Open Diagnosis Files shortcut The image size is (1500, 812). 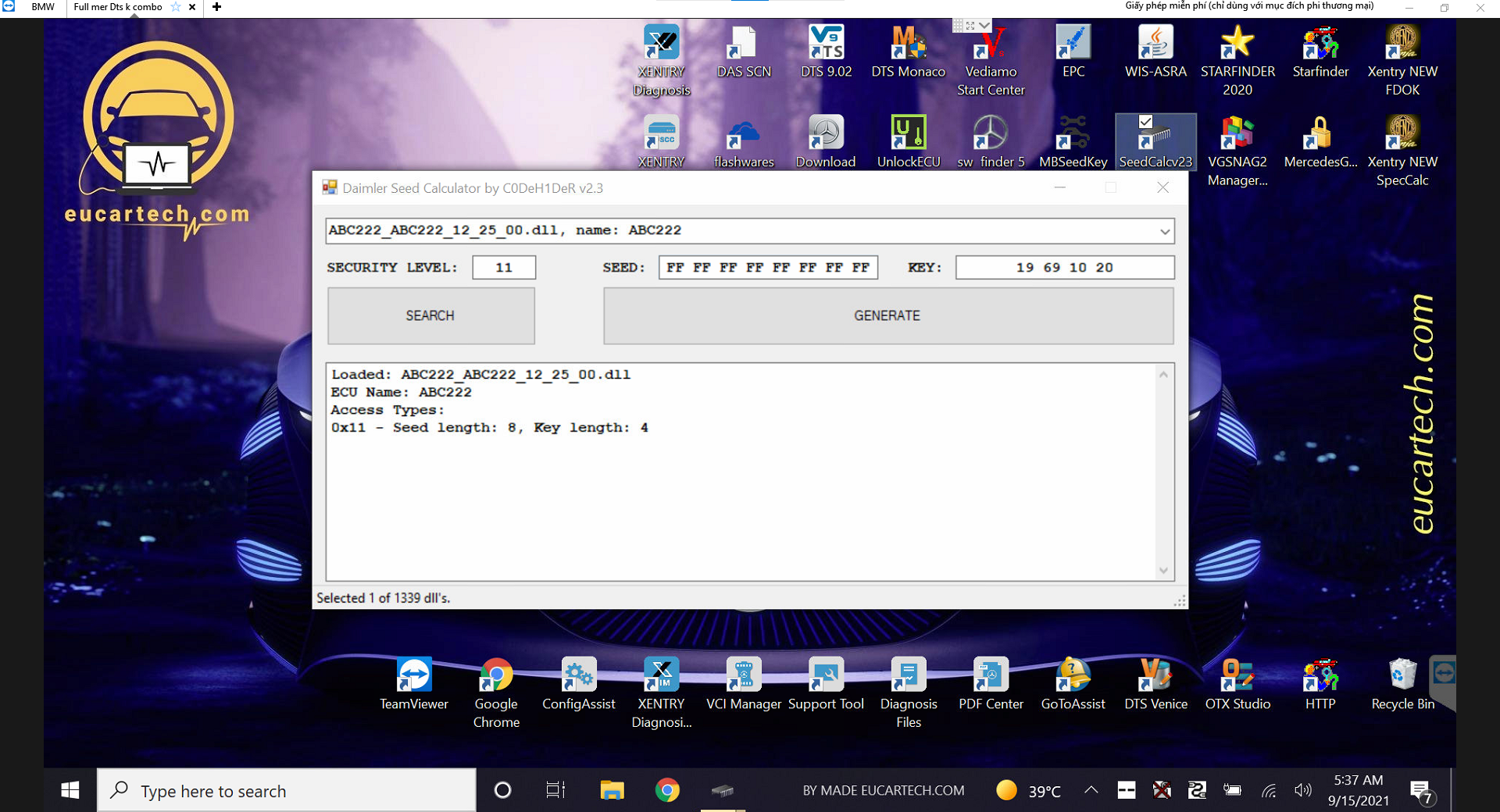click(x=909, y=693)
